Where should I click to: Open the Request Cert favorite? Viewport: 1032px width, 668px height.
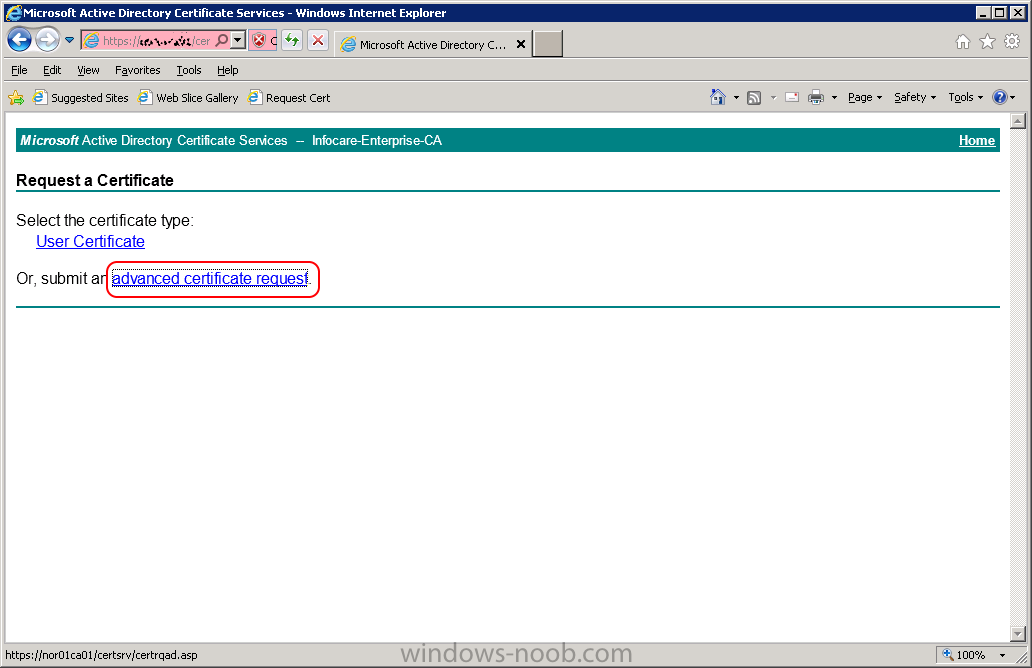click(289, 97)
